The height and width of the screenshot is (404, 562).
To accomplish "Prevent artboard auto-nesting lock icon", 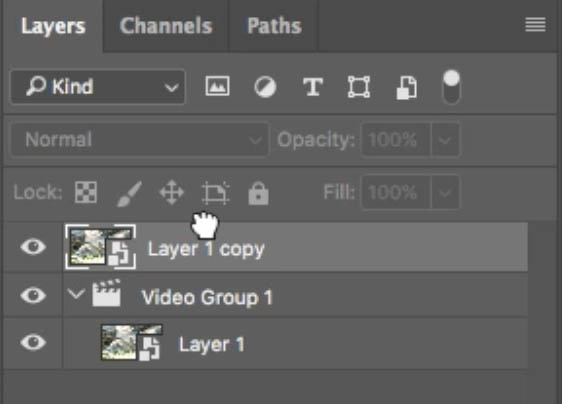I will coord(216,193).
